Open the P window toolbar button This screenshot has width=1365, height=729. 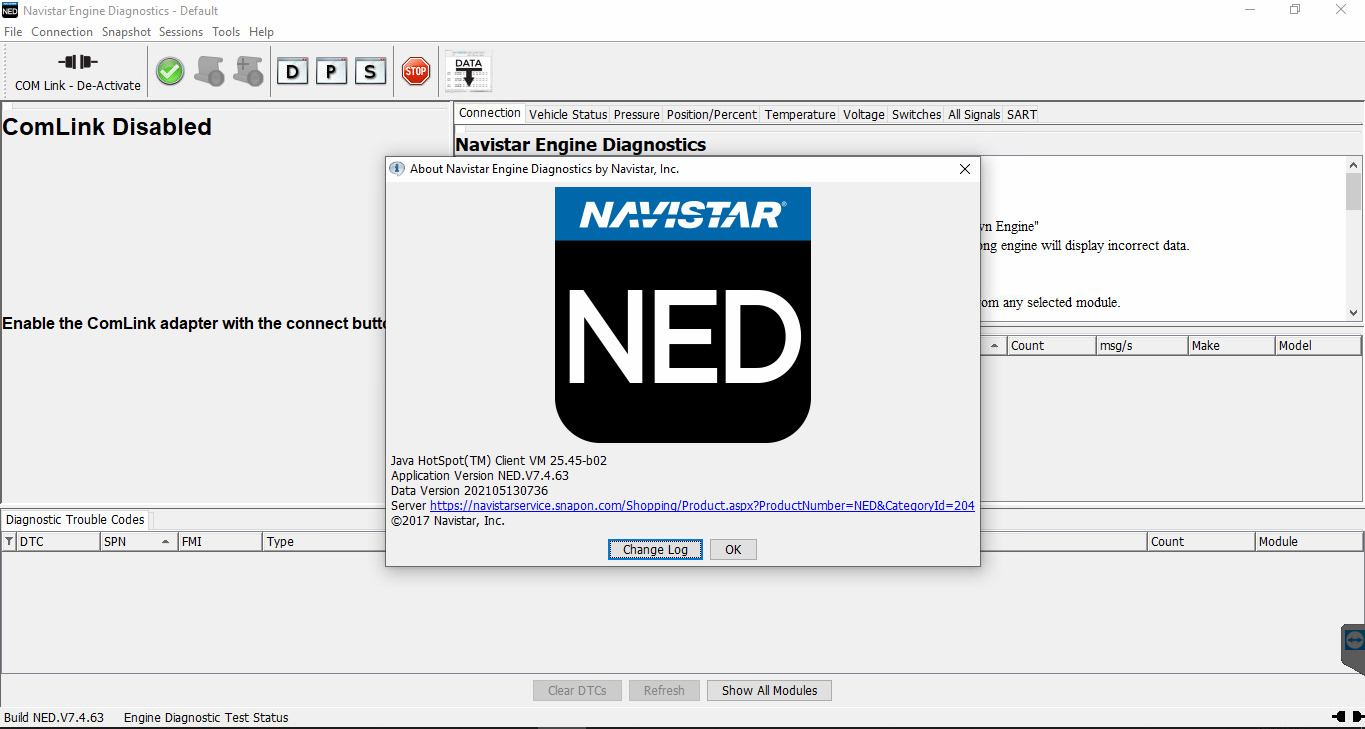click(x=331, y=72)
